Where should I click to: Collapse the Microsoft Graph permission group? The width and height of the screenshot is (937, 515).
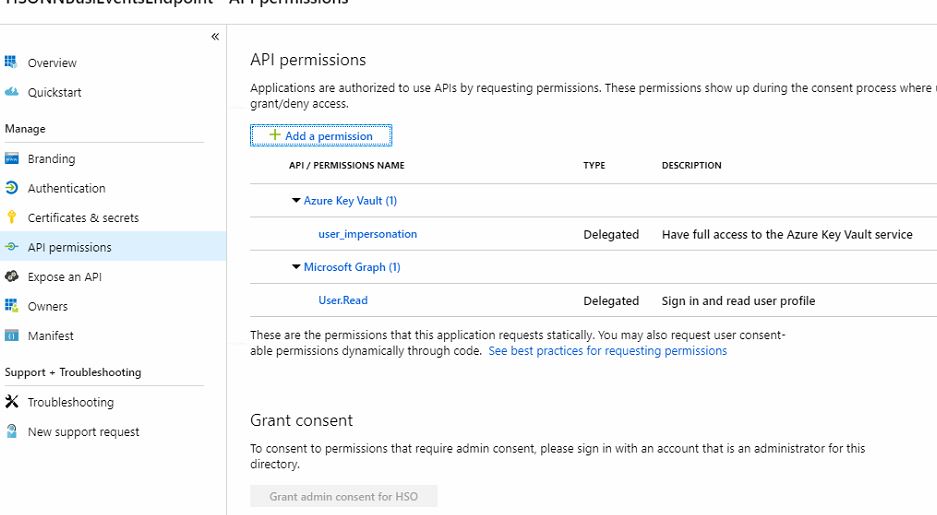296,267
